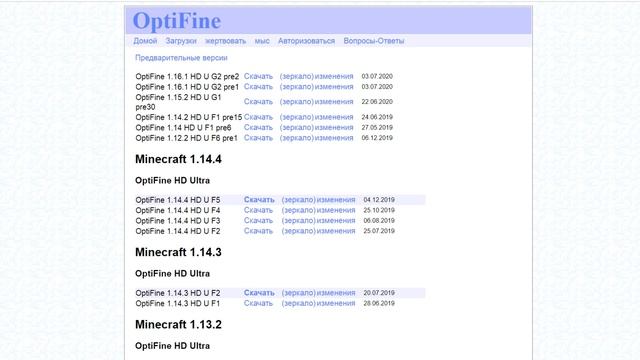Download OptiFine 1.16.1 HD U G2 pre2
The height and width of the screenshot is (360, 640).
click(x=258, y=76)
